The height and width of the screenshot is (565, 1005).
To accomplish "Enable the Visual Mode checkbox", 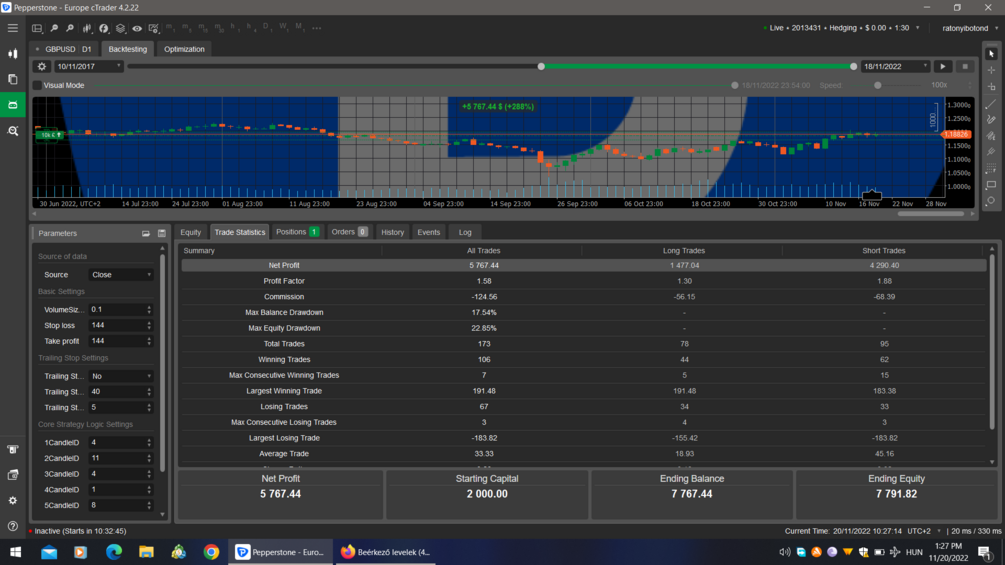I will 38,85.
